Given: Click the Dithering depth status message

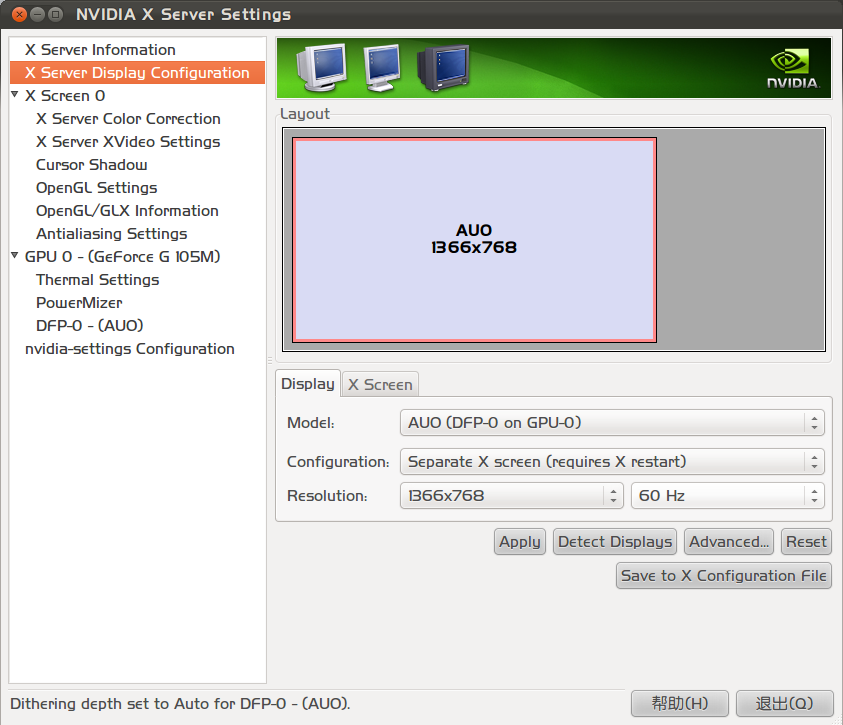Looking at the screenshot, I should tap(180, 704).
